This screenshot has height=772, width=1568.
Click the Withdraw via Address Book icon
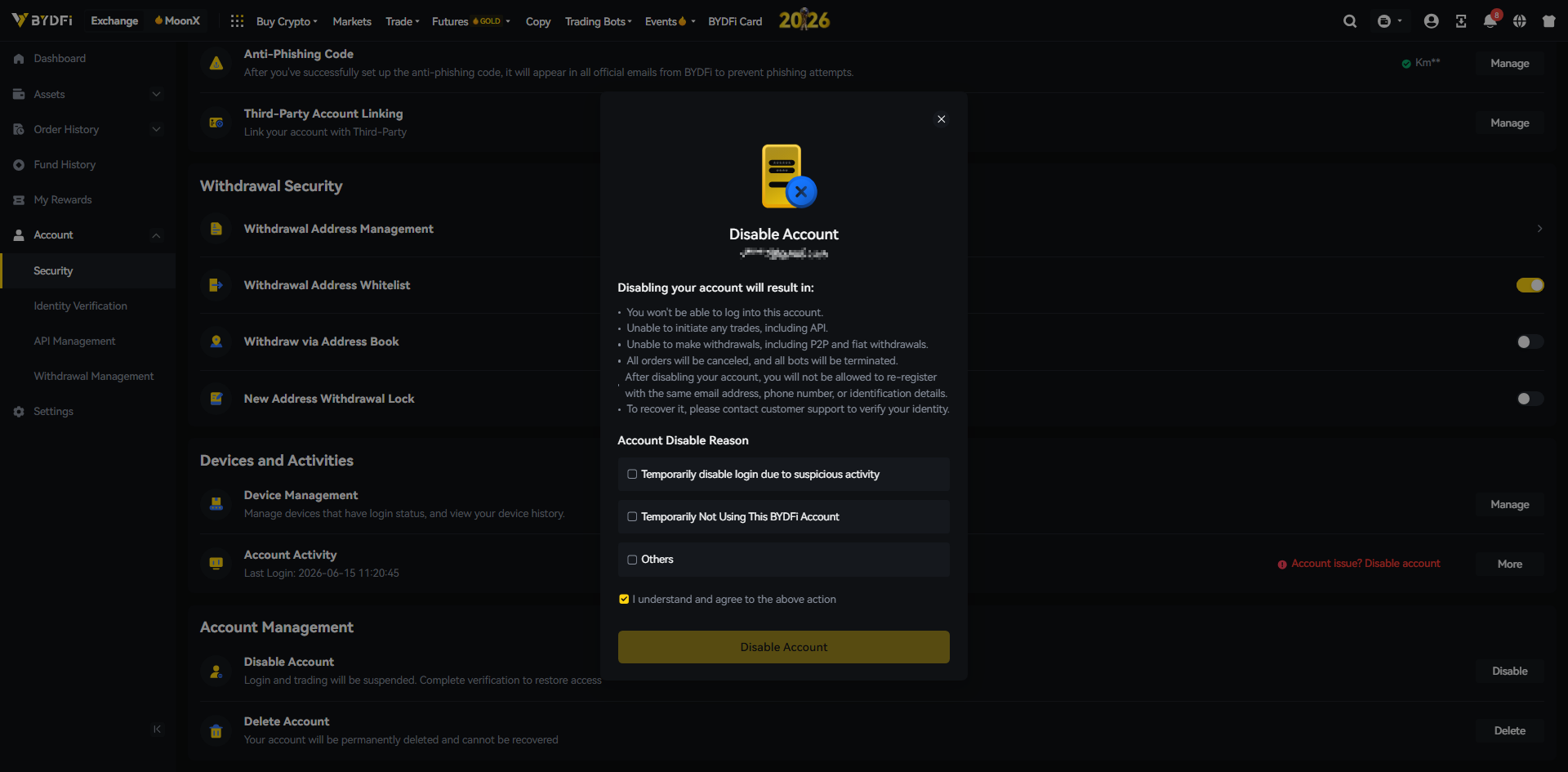tap(216, 341)
